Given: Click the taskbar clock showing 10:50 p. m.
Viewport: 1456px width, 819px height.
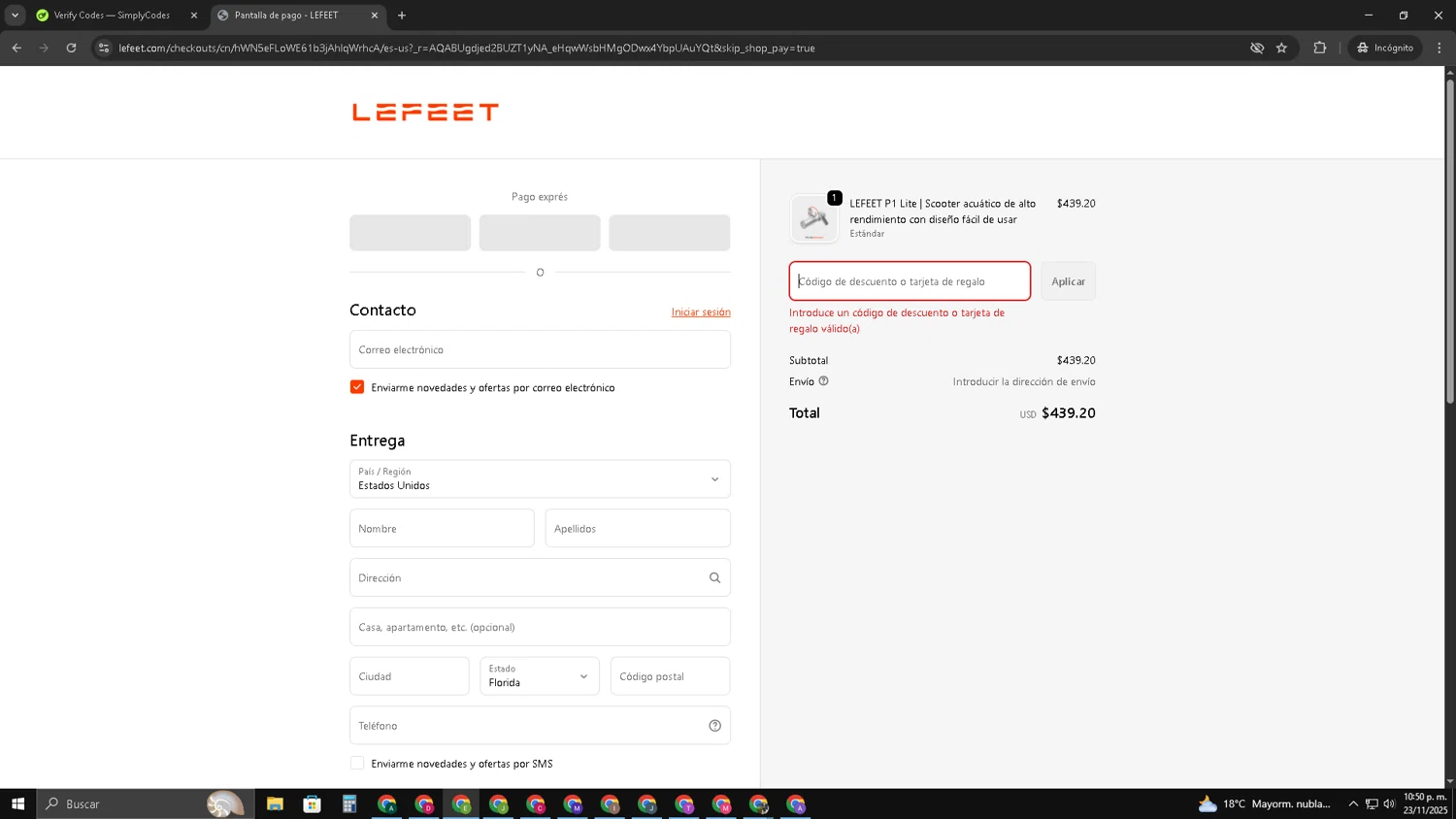Looking at the screenshot, I should pos(1424,803).
